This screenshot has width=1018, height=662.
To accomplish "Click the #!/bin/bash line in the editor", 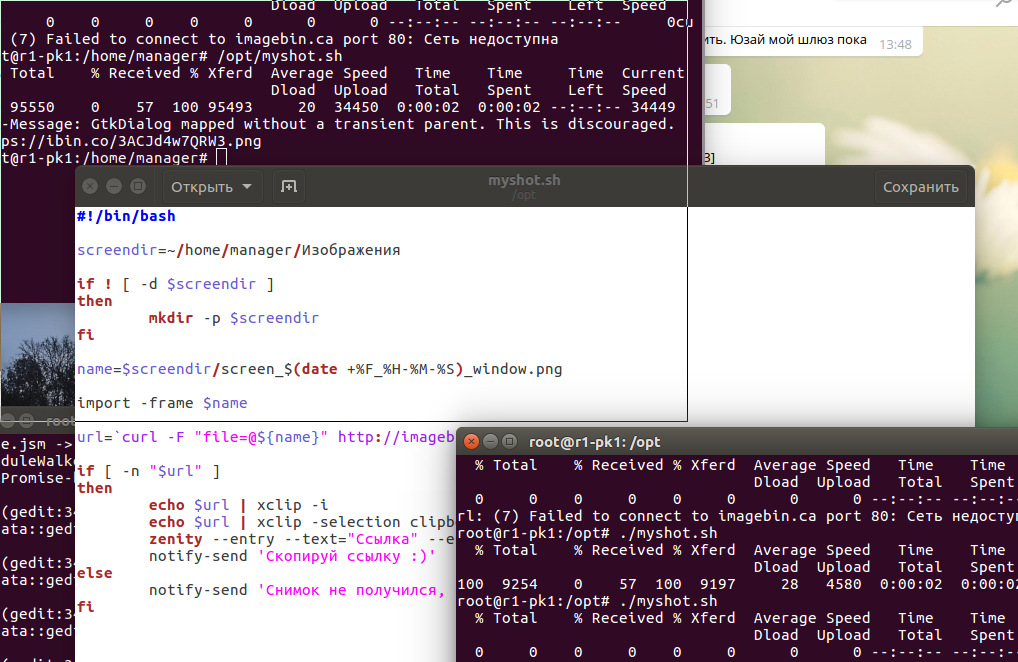I will [126, 216].
